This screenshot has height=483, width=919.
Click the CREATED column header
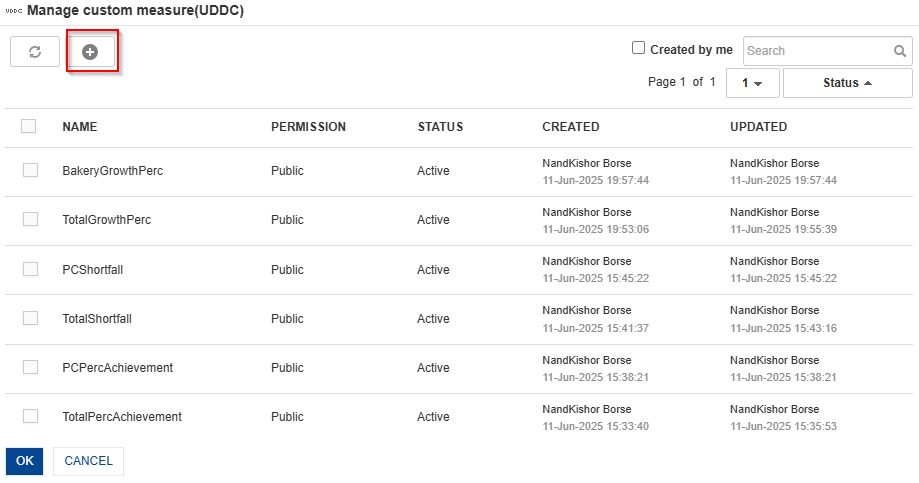(571, 127)
